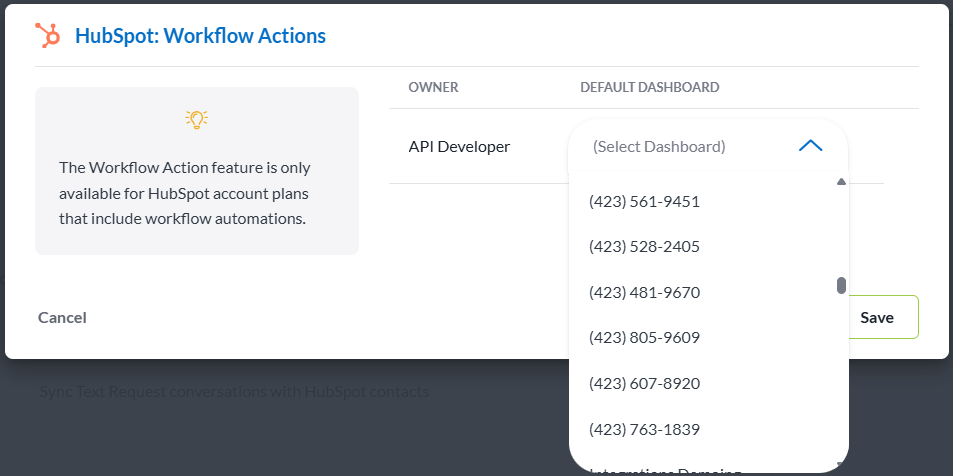Screen dimensions: 953x476
Task: Click the OWNER column header
Action: pos(433,87)
